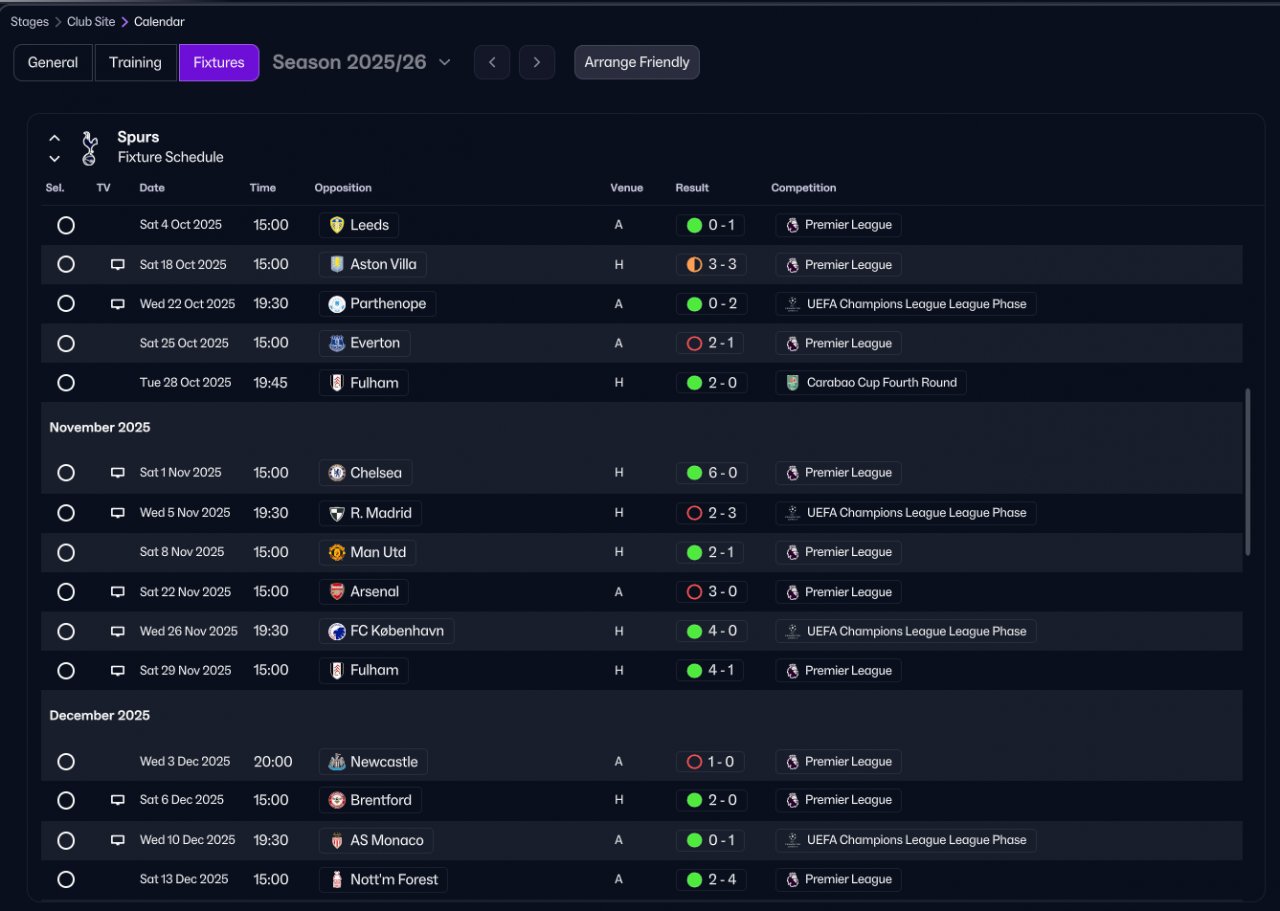The width and height of the screenshot is (1280, 911).
Task: Select the radio button for the Leeds fixture
Action: coord(66,225)
